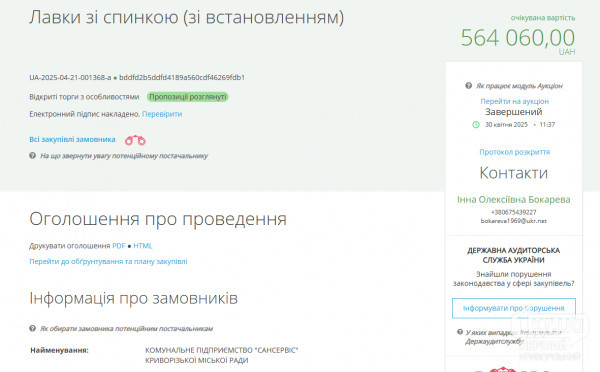The height and width of the screenshot is (372, 600).
Task: Click the green clock icon by auction date
Action: click(476, 125)
